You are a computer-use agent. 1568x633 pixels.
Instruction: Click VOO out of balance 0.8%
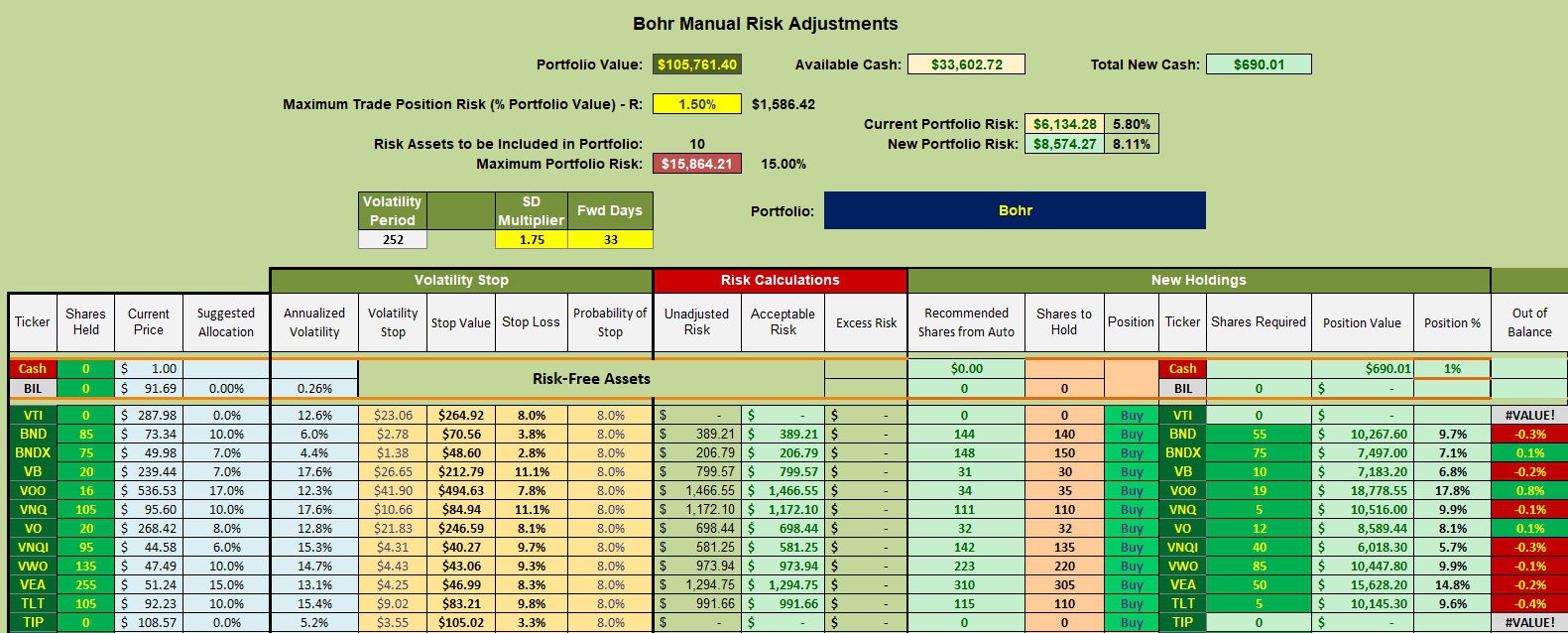click(1529, 490)
